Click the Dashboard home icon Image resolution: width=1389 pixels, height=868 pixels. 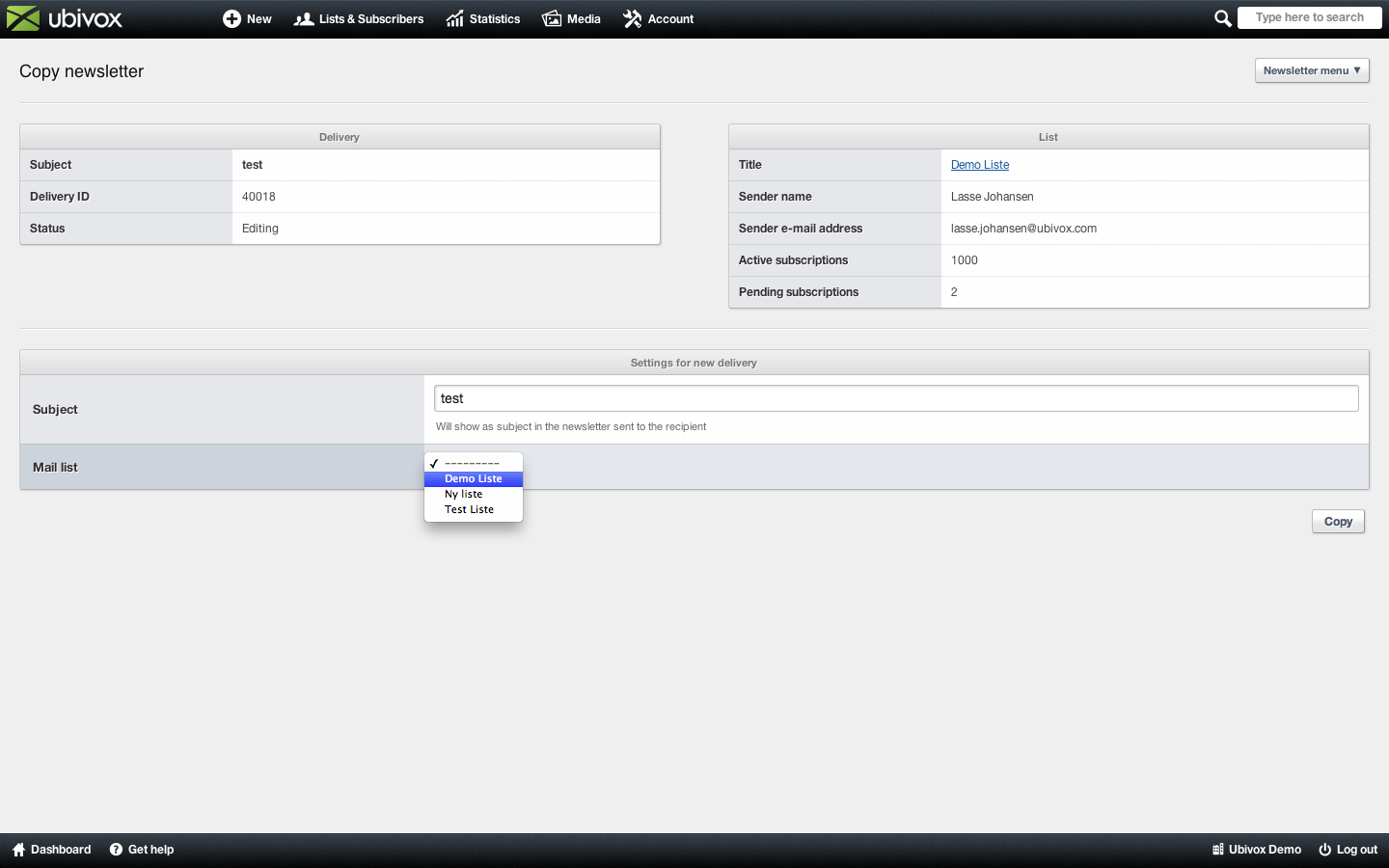[18, 850]
